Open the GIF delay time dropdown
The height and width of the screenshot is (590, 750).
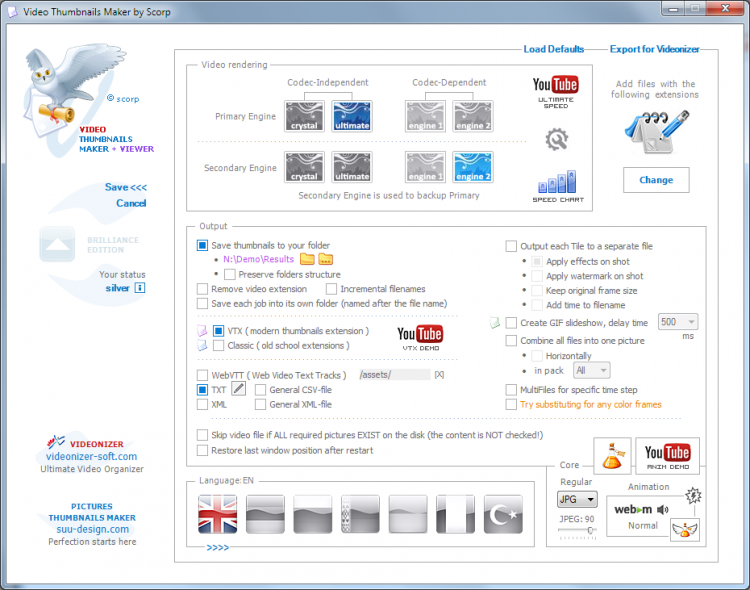click(x=678, y=322)
